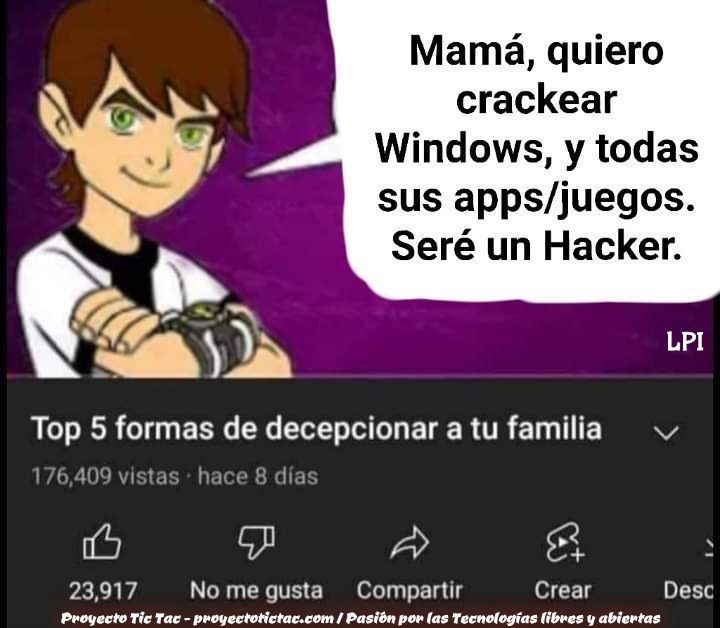Viewport: 720px width, 628px height.
Task: Click the 'No me gusta' label
Action: 256,590
